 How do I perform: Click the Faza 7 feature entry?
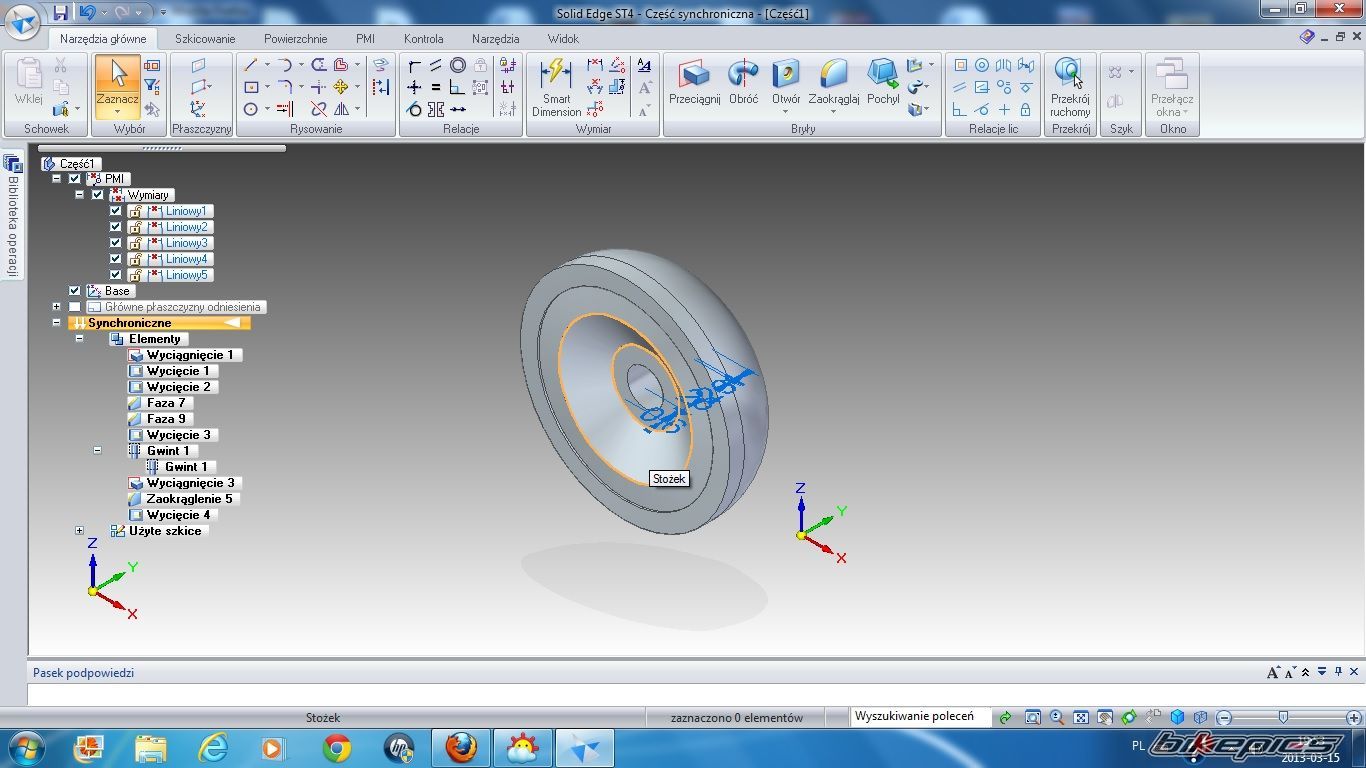tap(166, 403)
